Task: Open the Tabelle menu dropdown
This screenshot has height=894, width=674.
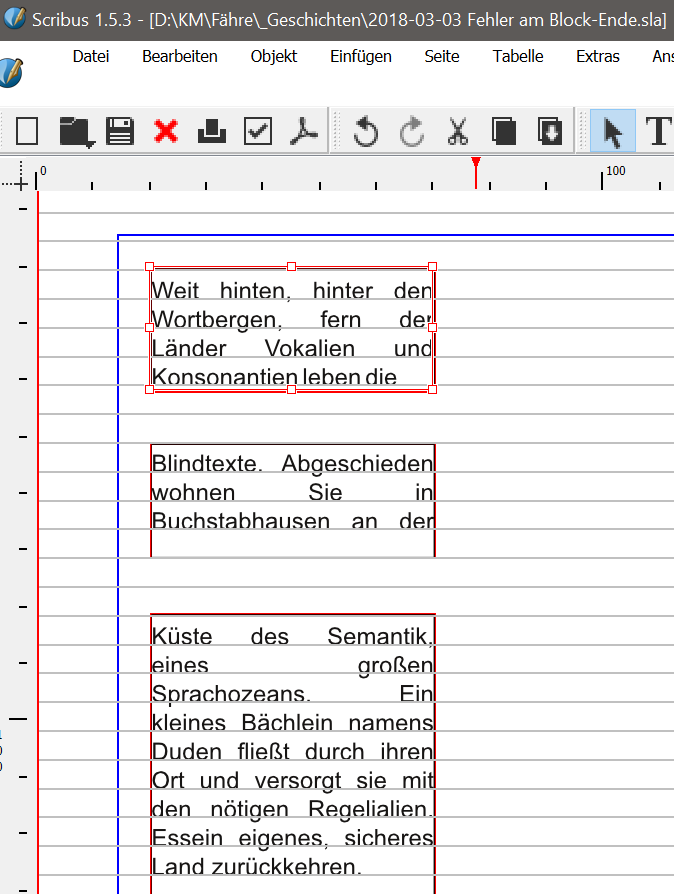Action: point(518,57)
